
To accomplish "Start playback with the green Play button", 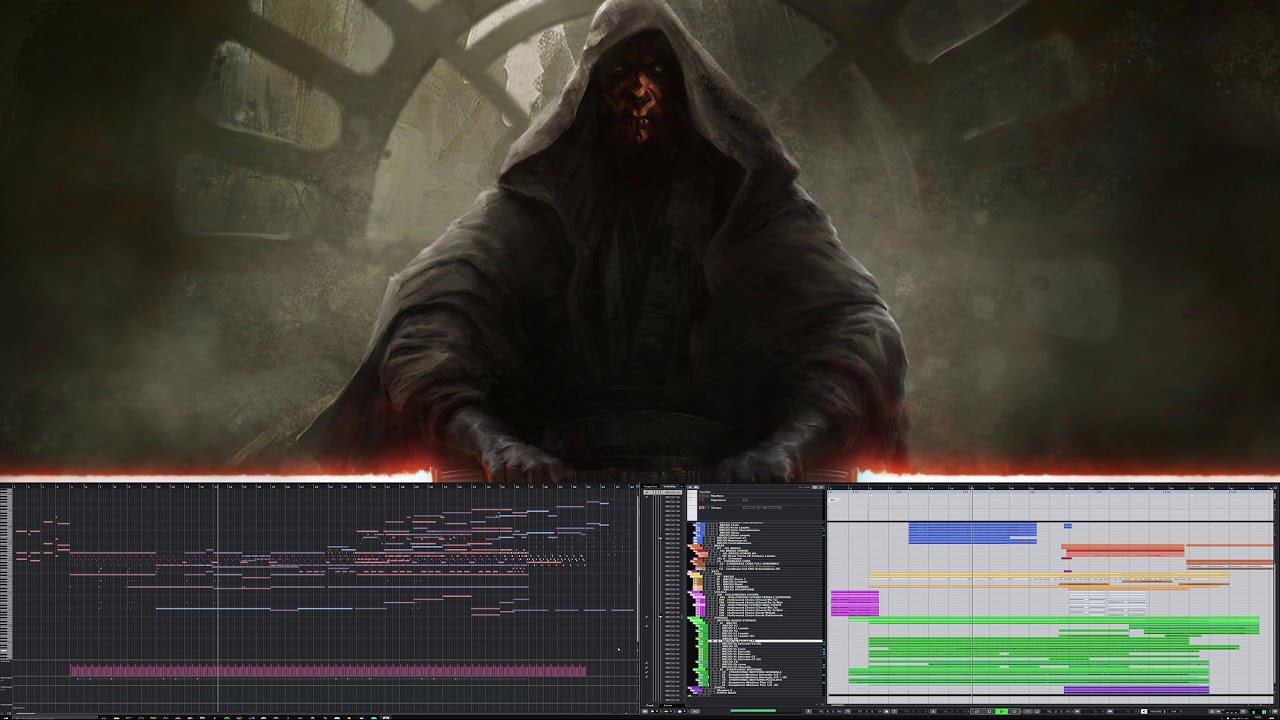I will click(1002, 711).
